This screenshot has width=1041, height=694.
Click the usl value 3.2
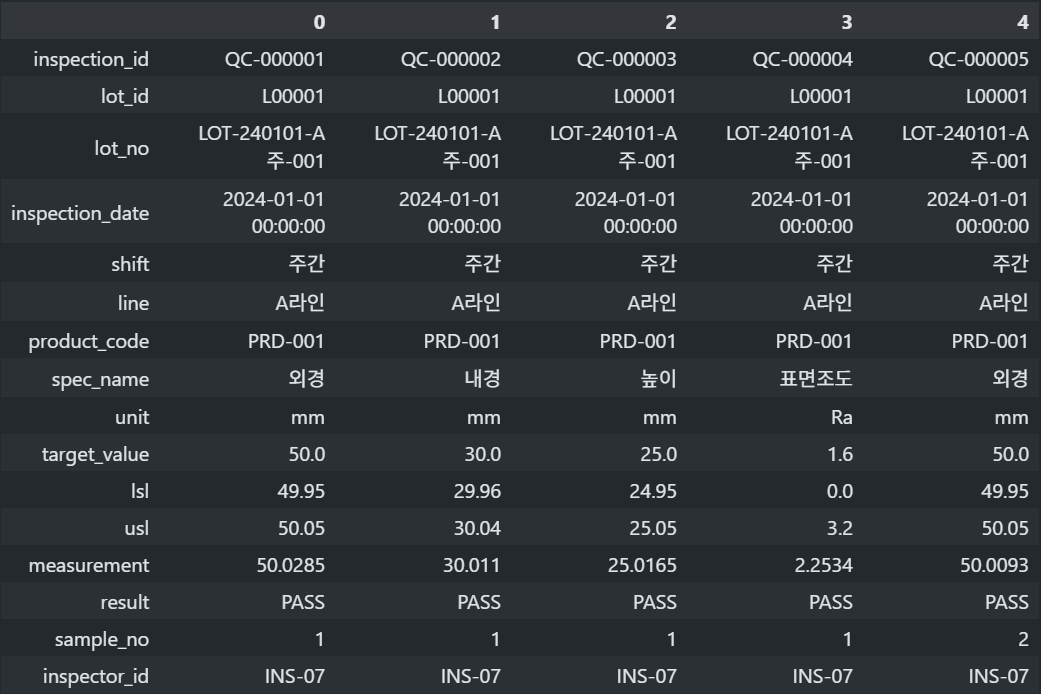(x=840, y=528)
